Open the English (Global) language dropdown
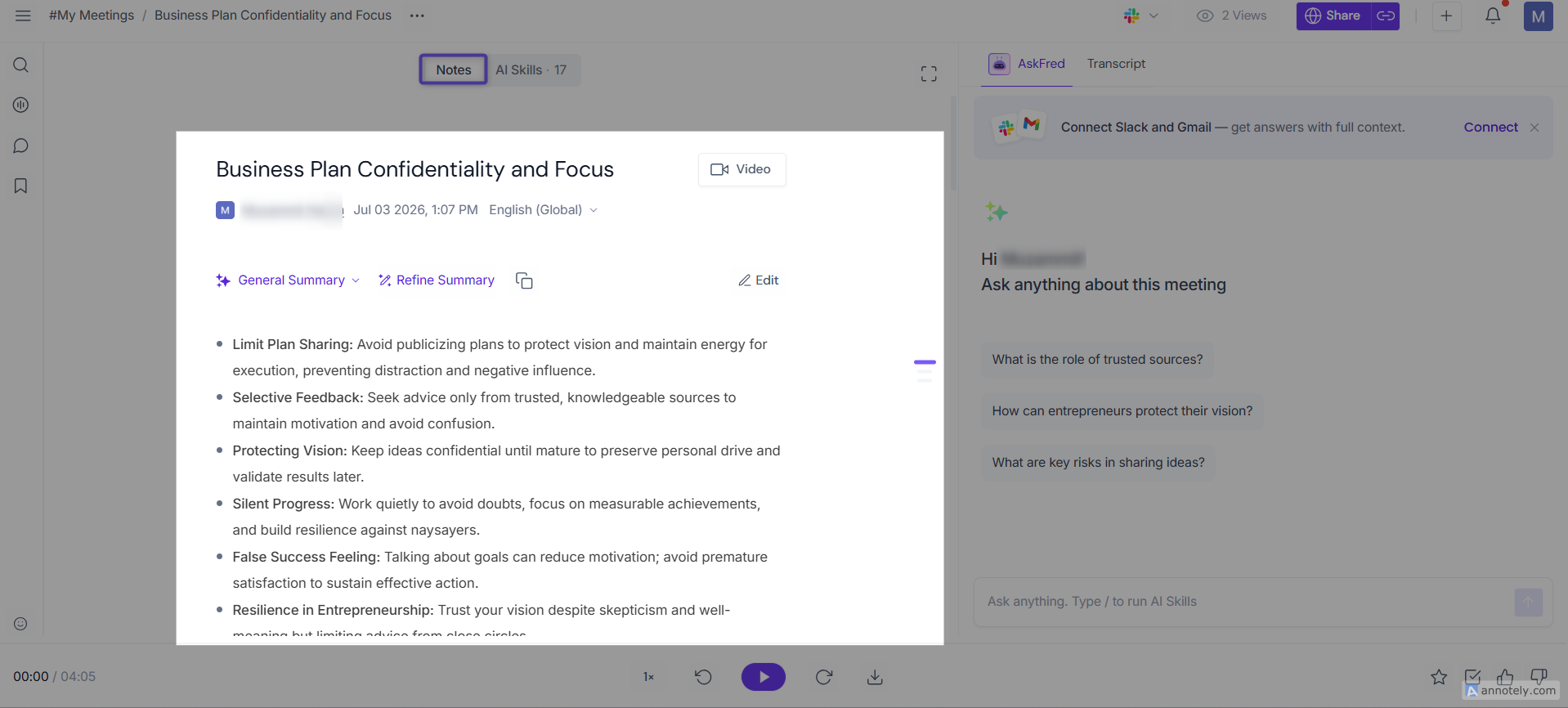Screen dimensions: 1568x708 point(543,210)
